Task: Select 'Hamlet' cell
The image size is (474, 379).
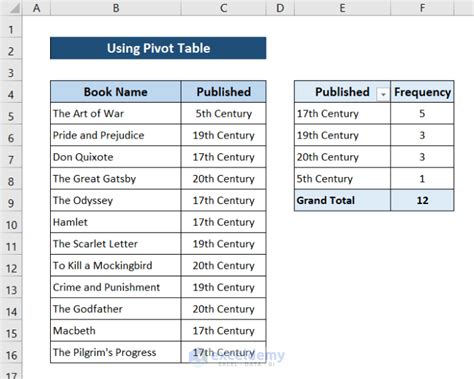Action: (116, 222)
